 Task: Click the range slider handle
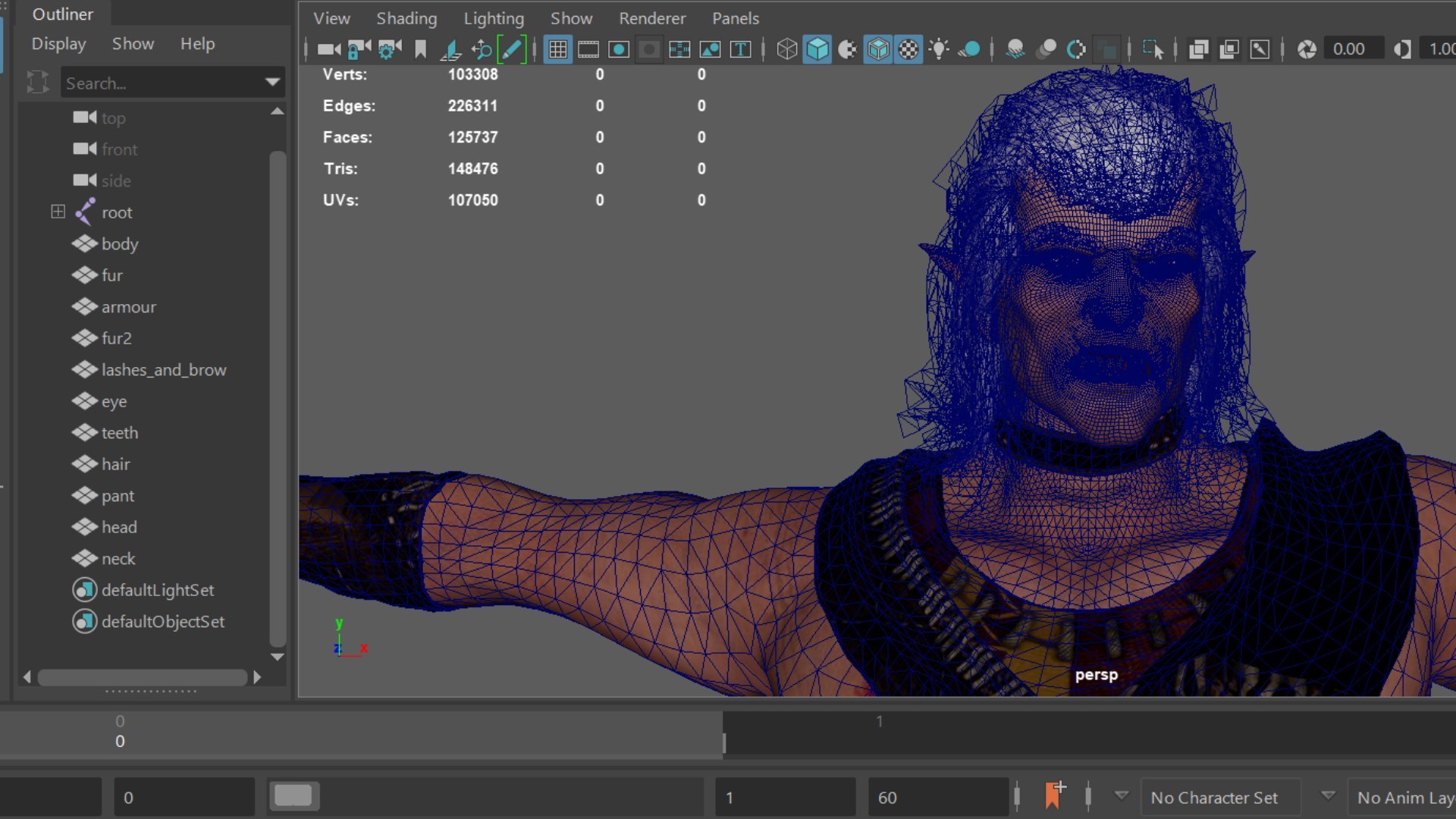[293, 796]
